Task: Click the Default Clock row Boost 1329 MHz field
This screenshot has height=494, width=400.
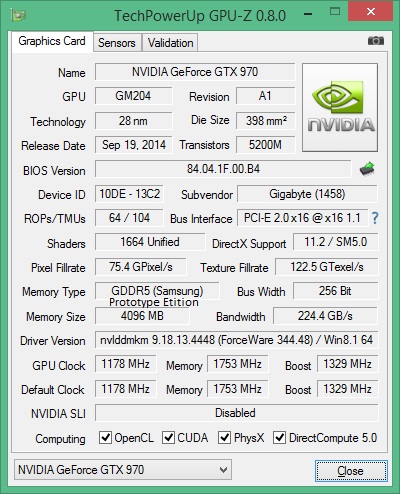Action: (348, 389)
